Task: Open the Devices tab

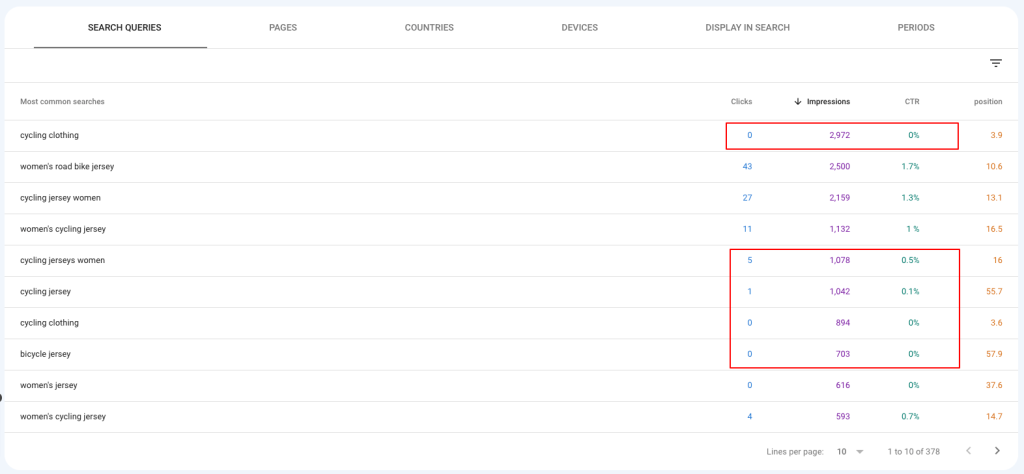Action: (579, 27)
